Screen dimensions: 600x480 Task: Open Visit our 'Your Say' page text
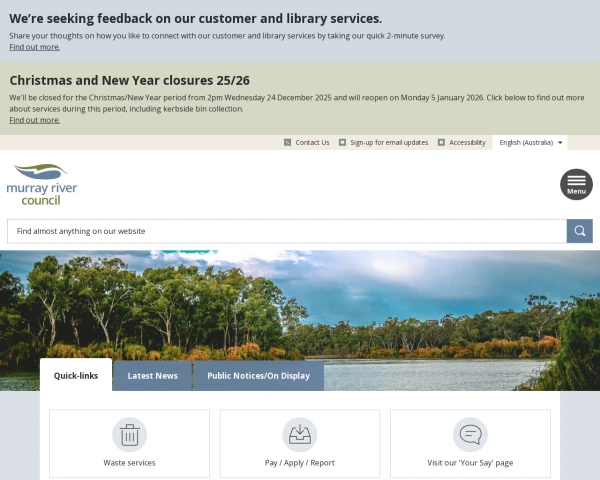pyautogui.click(x=470, y=462)
